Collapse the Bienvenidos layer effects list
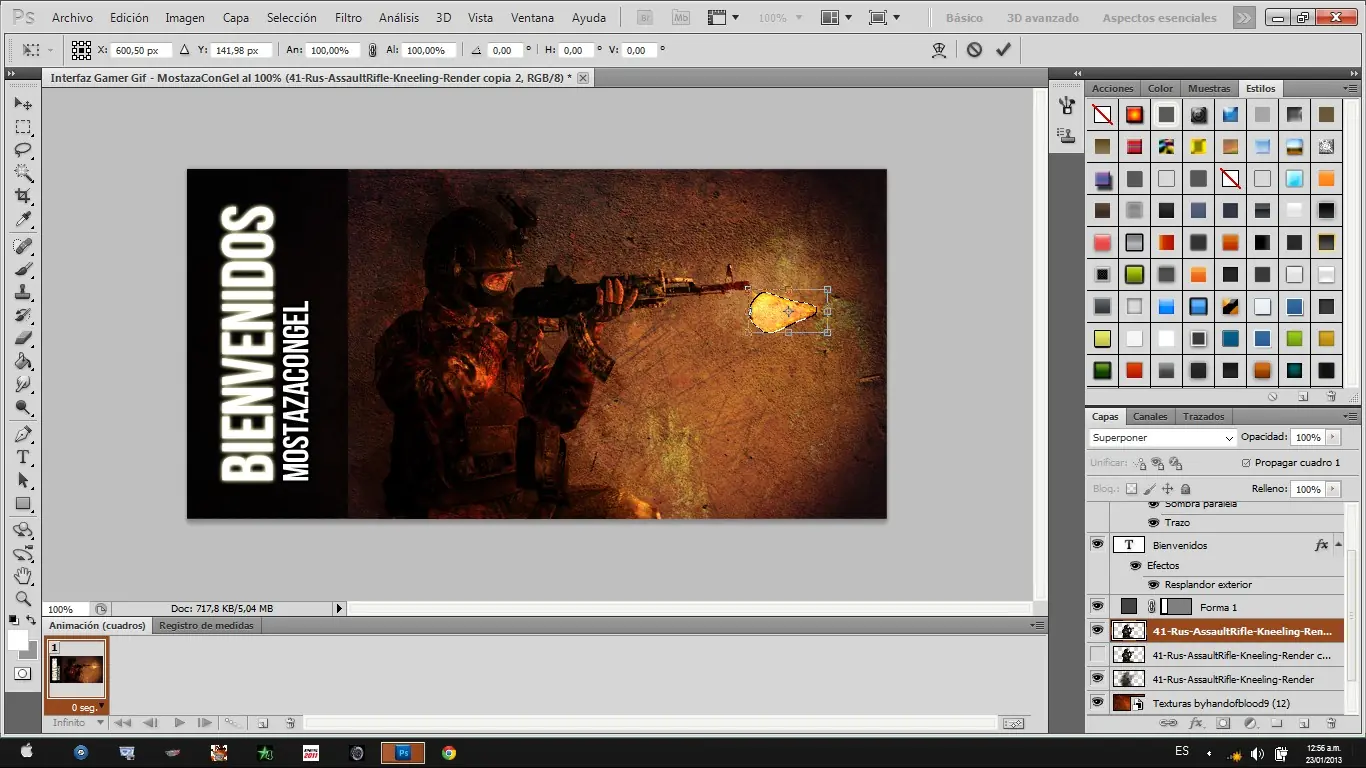Viewport: 1366px width, 768px height. click(x=1336, y=544)
